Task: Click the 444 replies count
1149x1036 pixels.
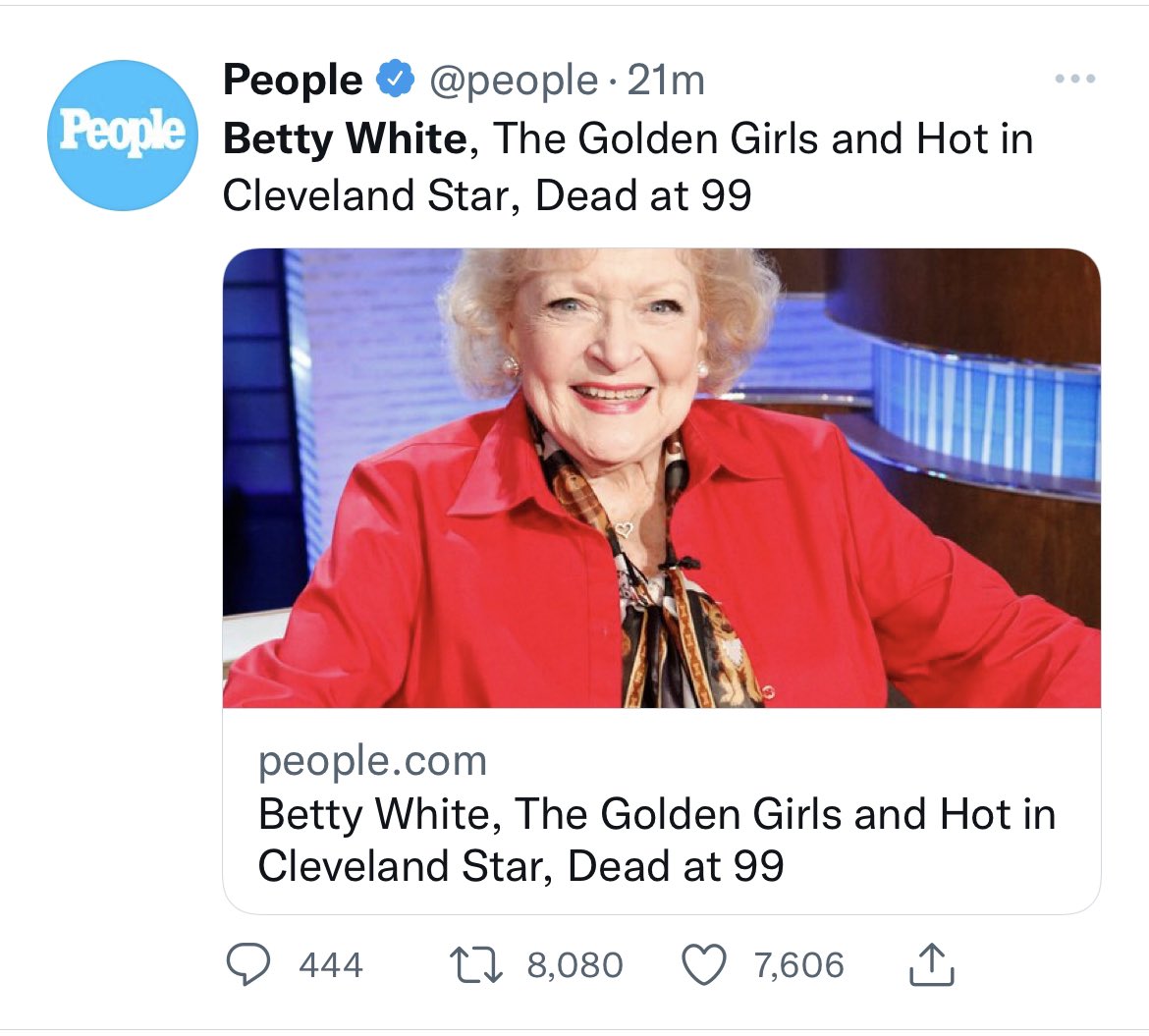Action: tap(331, 965)
